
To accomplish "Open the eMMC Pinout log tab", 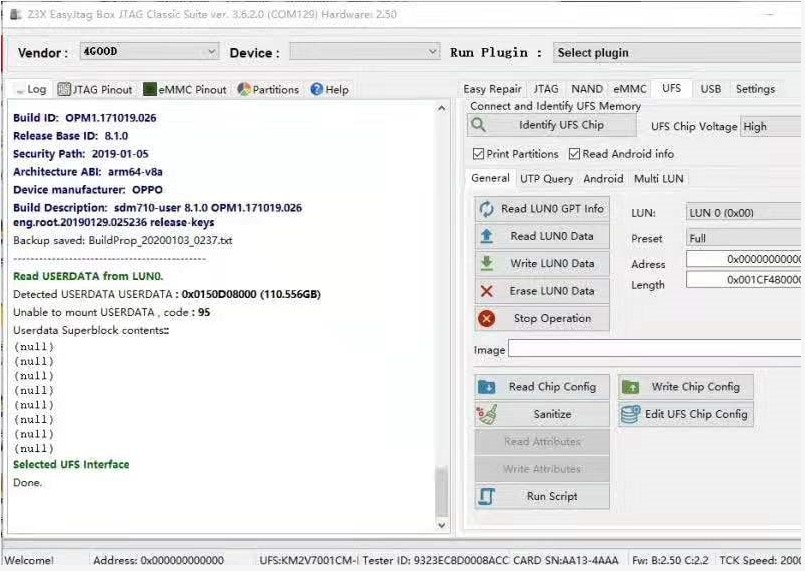I will (x=186, y=89).
